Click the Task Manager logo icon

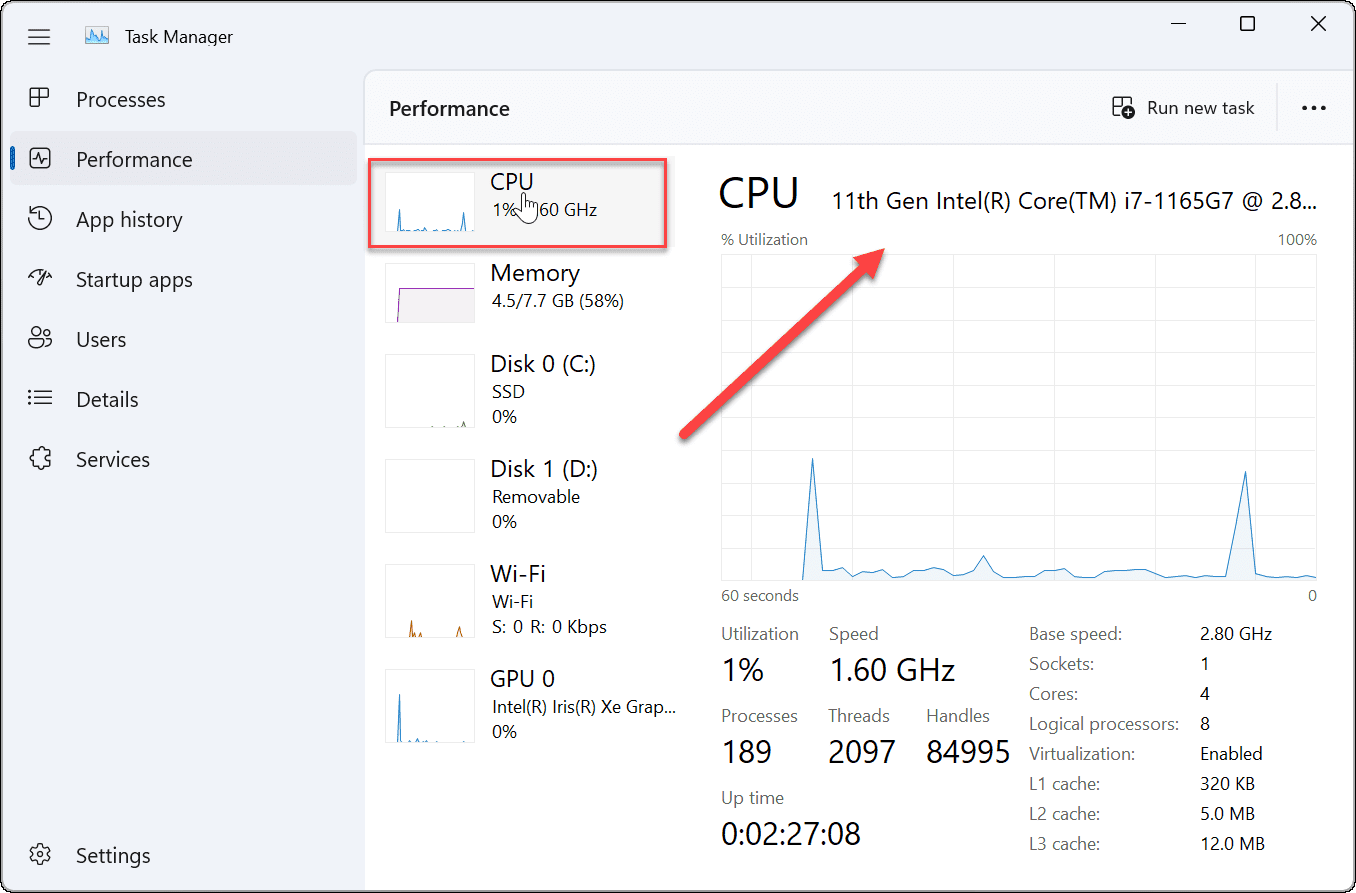[x=97, y=35]
